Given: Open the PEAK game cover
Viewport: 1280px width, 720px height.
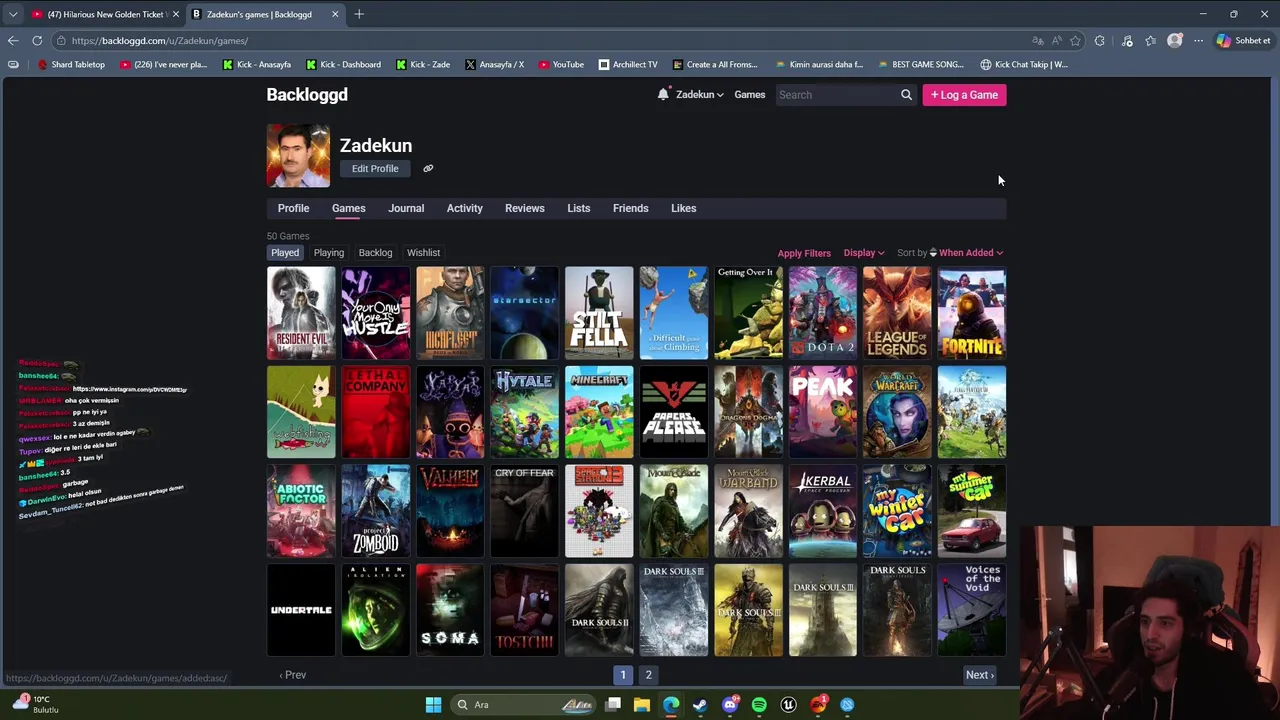Looking at the screenshot, I should pyautogui.click(x=823, y=412).
